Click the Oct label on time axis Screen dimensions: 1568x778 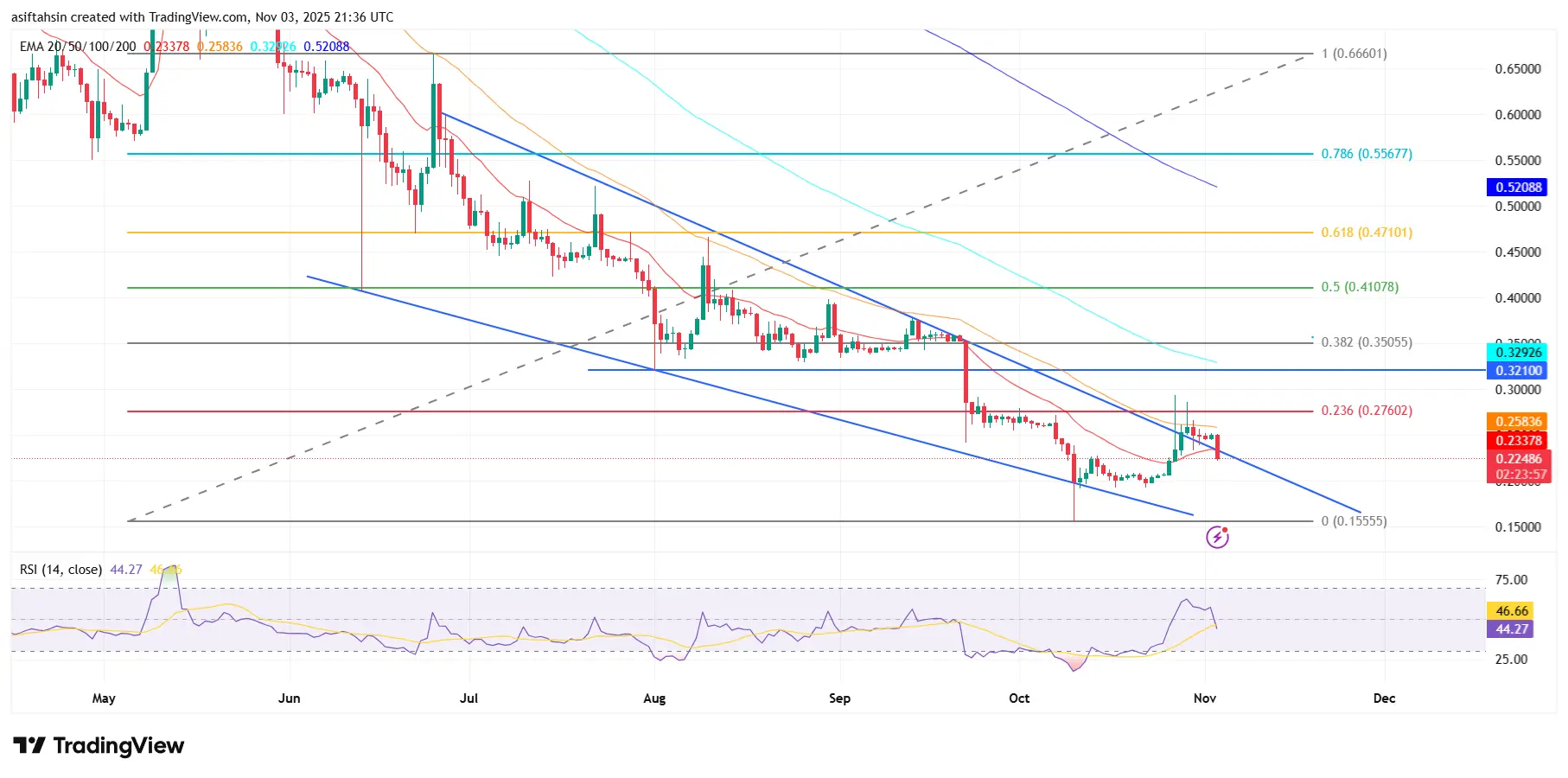point(1019,698)
